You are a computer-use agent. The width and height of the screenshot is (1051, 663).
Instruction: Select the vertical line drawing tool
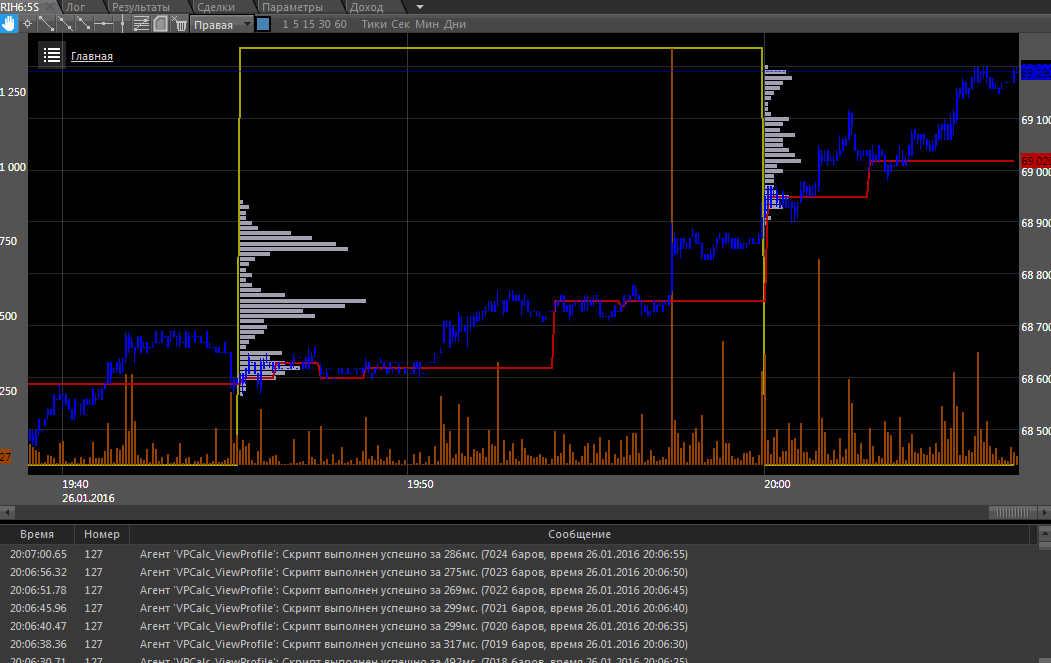pos(122,24)
